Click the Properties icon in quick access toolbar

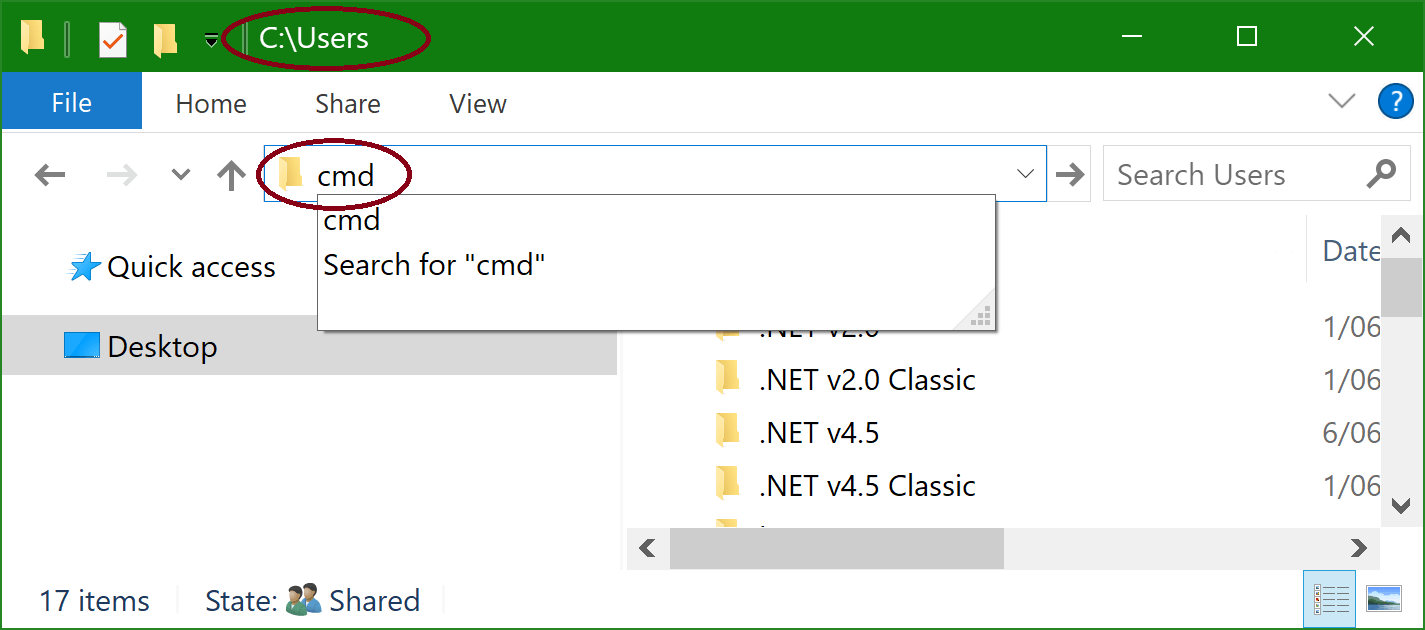pos(112,39)
